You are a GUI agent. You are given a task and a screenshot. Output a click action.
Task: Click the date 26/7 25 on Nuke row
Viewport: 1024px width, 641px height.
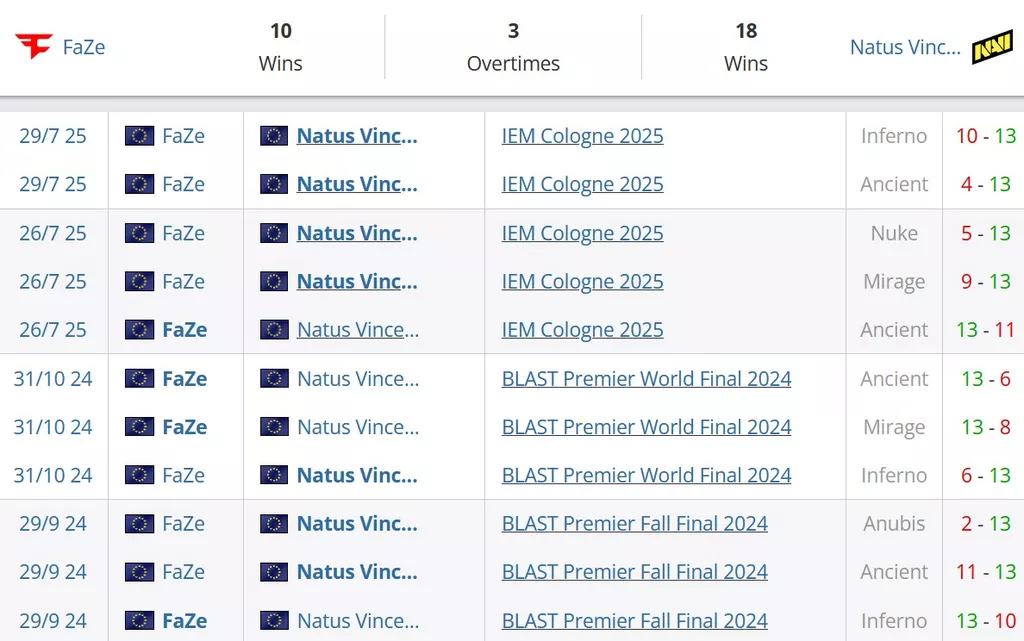(53, 233)
